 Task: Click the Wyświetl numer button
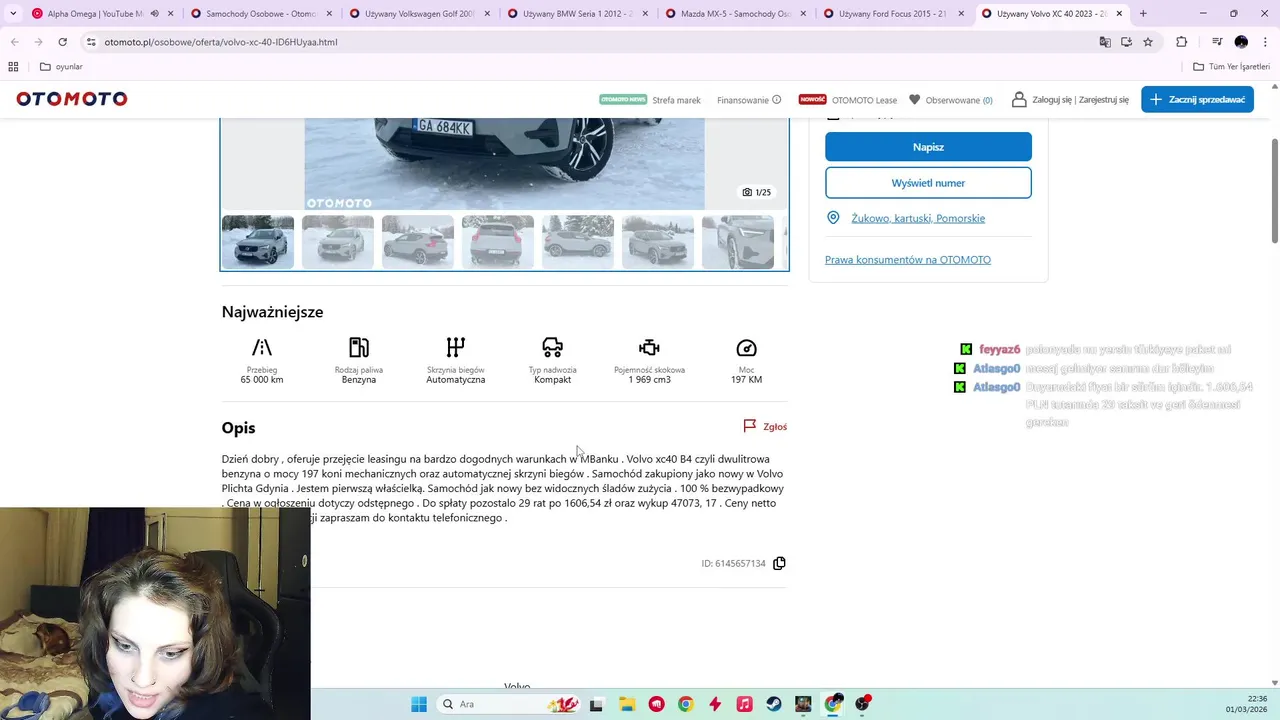(928, 183)
